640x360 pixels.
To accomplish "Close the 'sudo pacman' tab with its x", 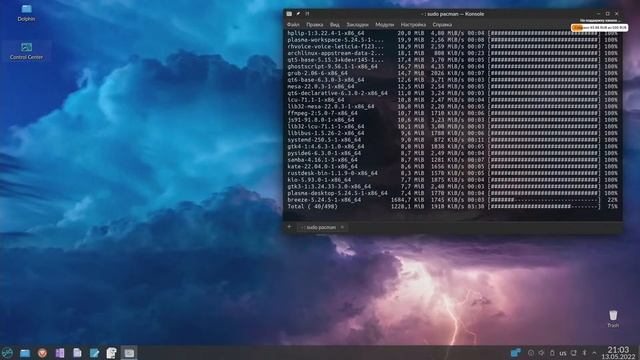I will 342,227.
